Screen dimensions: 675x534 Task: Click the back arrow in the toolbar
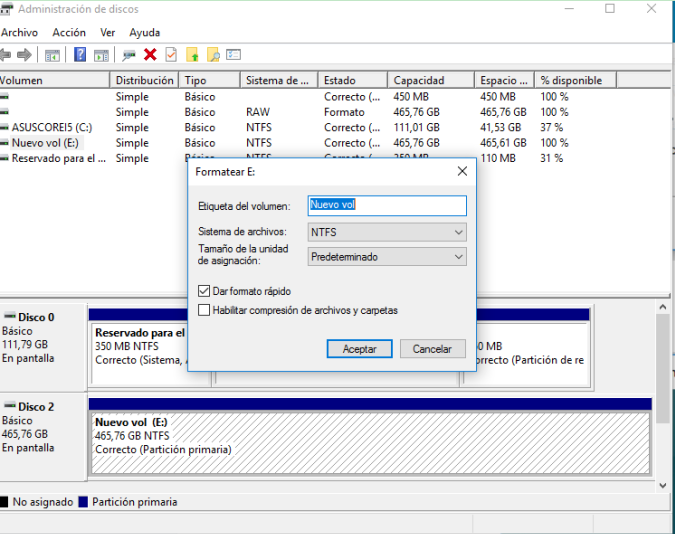click(5, 55)
